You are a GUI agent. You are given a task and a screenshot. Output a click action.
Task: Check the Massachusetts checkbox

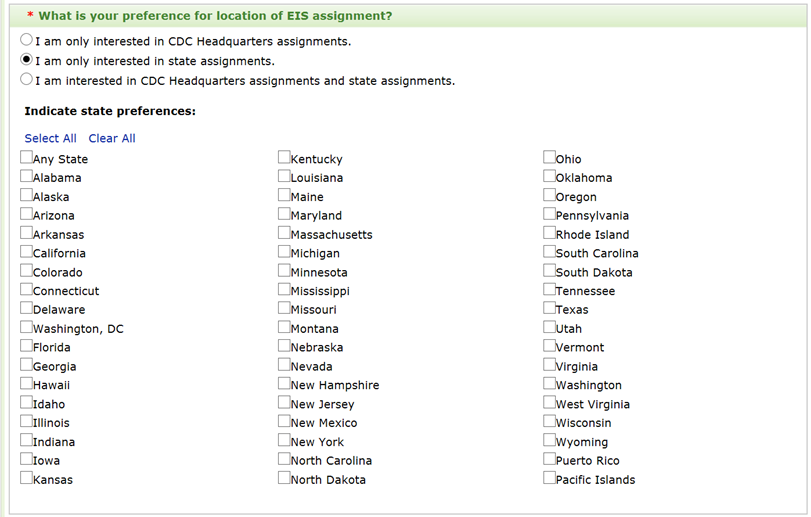284,233
